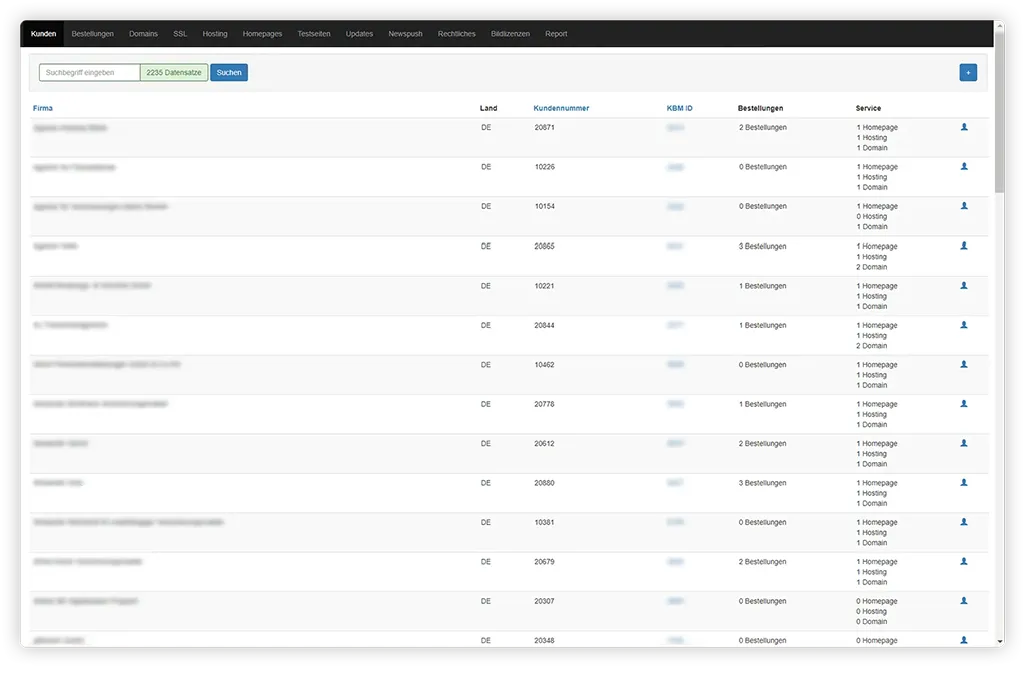Sort table by Firma column header
Viewport: 1024px width, 674px height.
click(43, 108)
